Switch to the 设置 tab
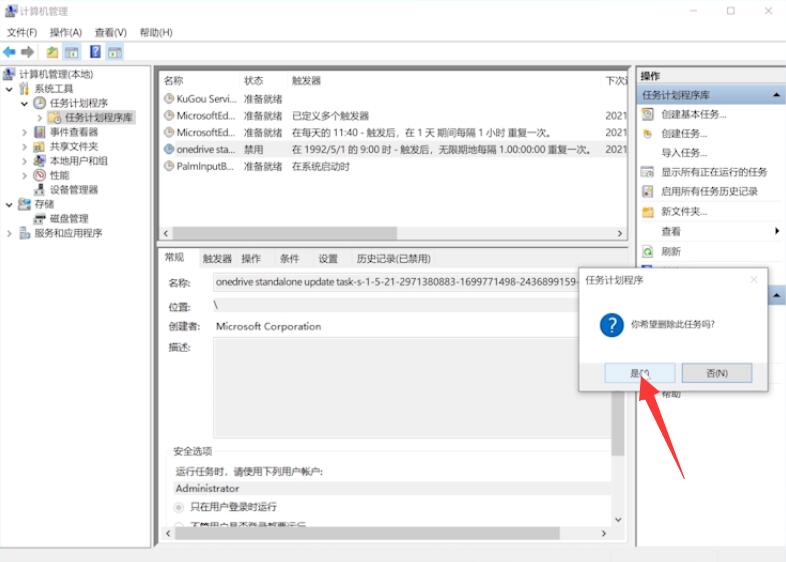This screenshot has height=562, width=786. [x=328, y=259]
